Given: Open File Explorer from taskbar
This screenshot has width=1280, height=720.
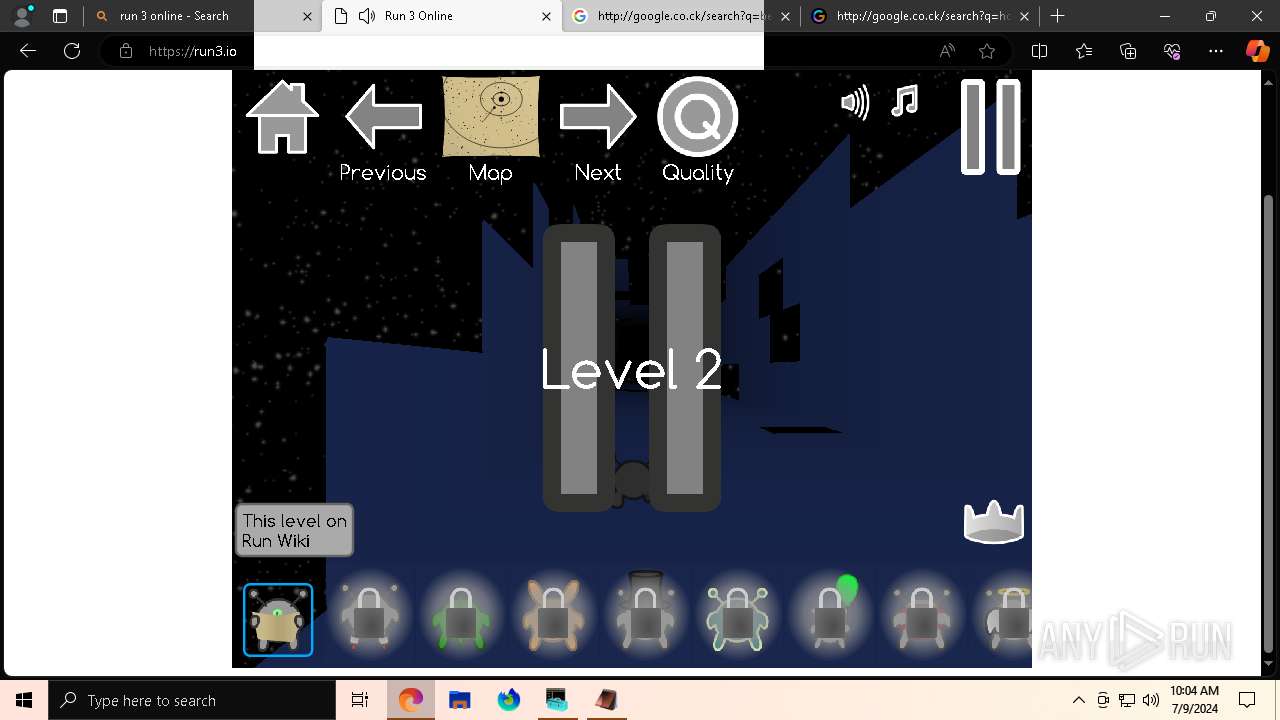Looking at the screenshot, I should pos(460,700).
